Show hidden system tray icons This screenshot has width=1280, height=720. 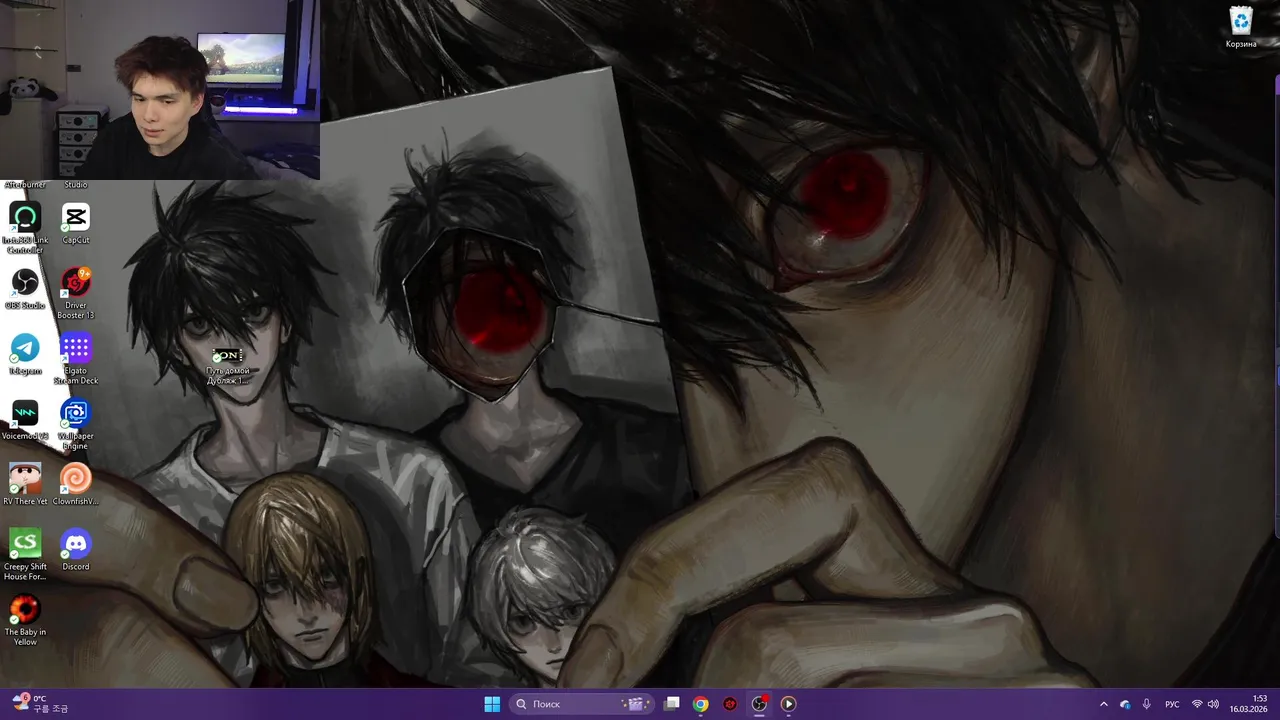[1104, 704]
